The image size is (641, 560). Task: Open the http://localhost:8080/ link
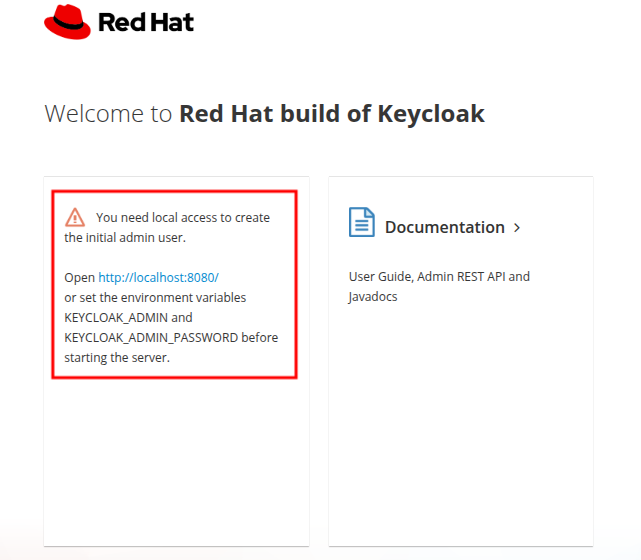pyautogui.click(x=158, y=277)
